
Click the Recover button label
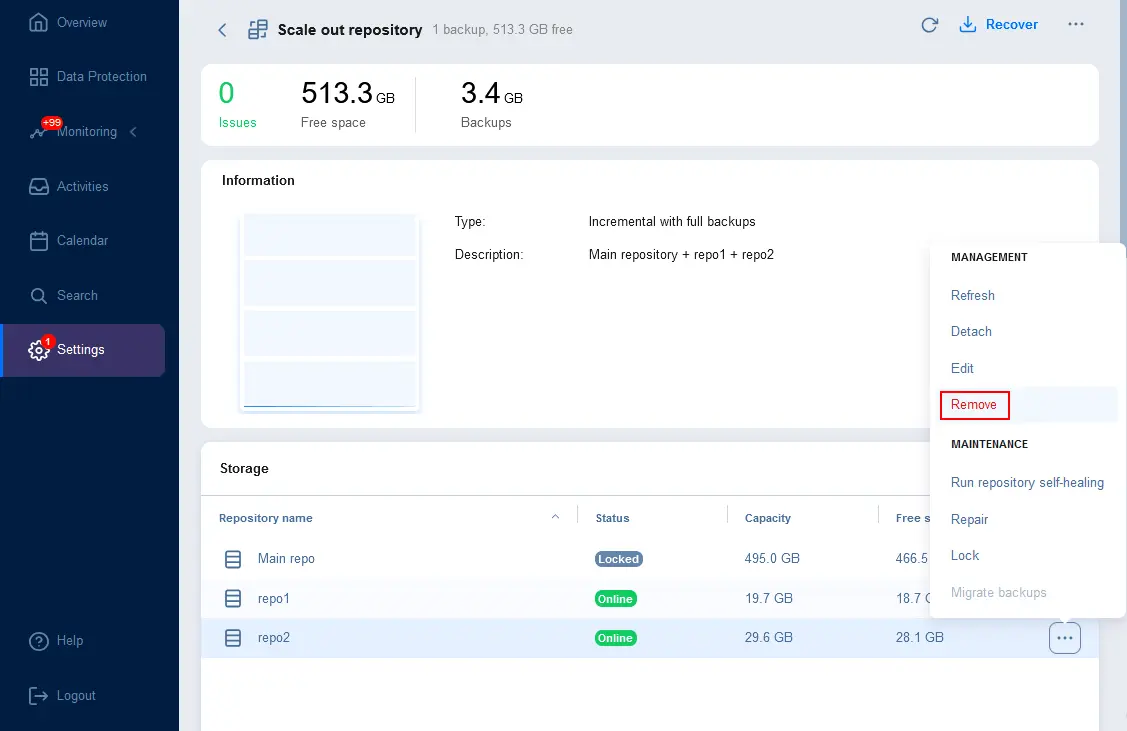(1011, 24)
